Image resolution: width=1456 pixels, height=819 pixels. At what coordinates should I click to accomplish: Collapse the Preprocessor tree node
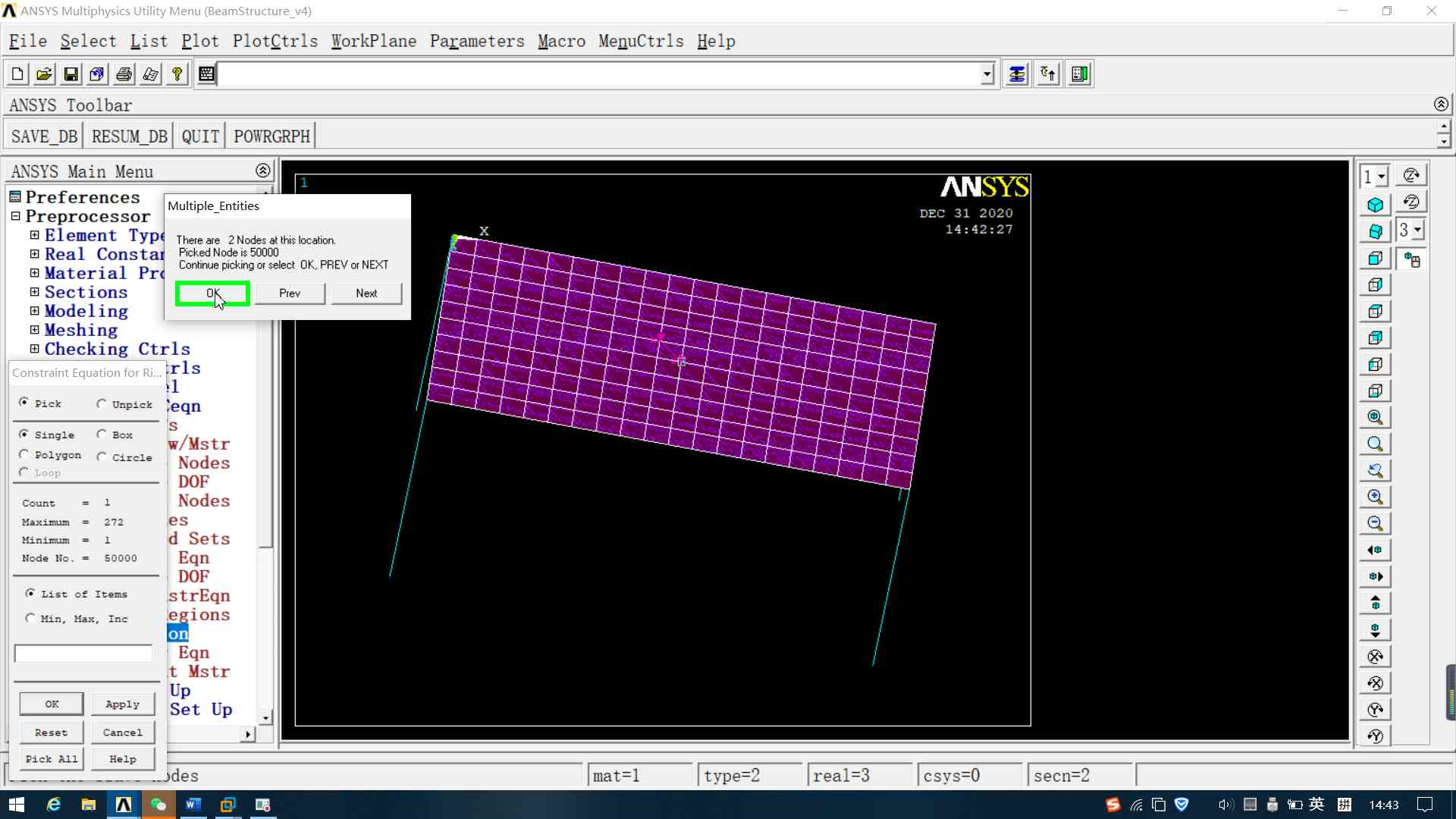tap(15, 216)
